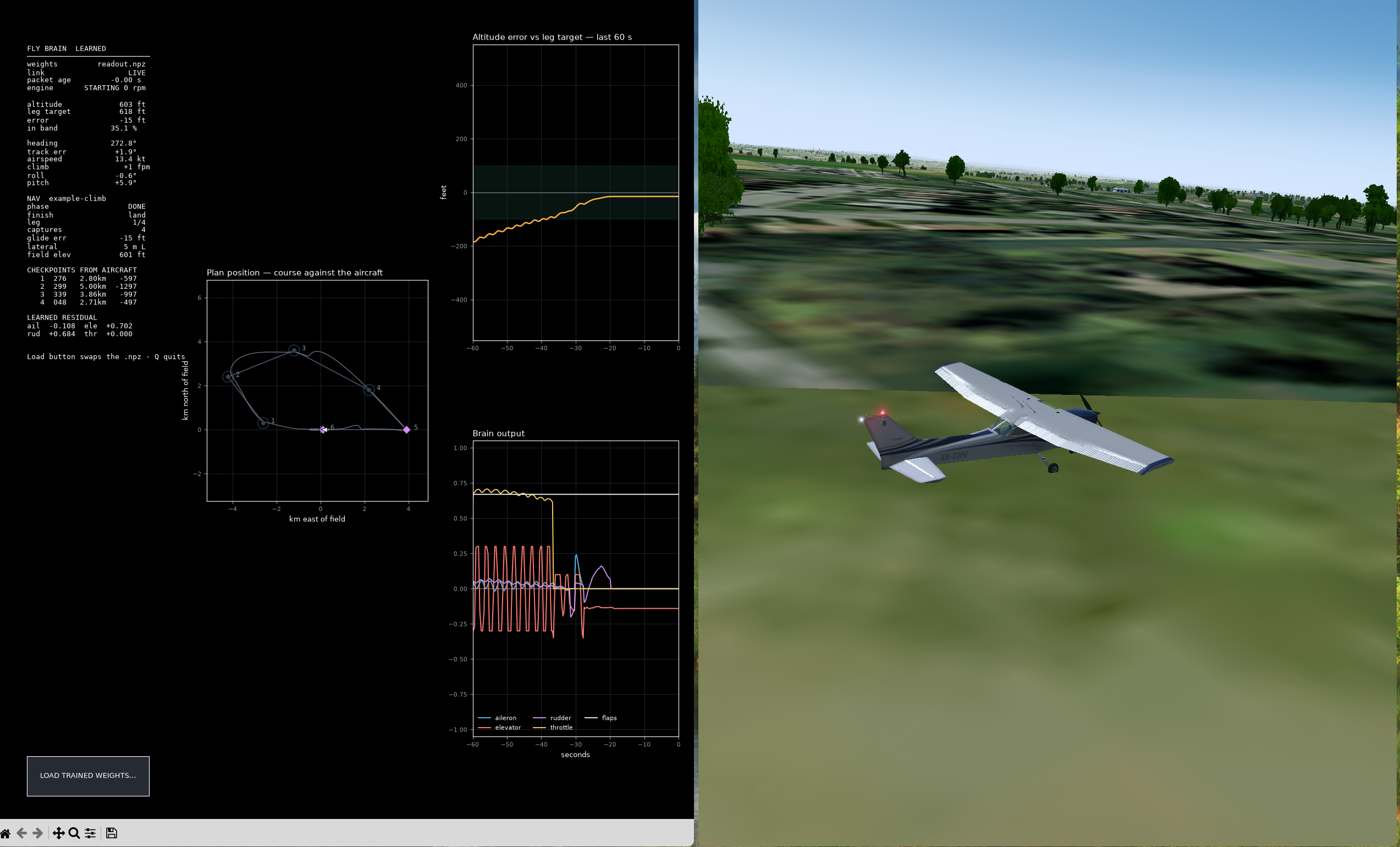Click waypoint 2 circle on course map
Image resolution: width=1400 pixels, height=847 pixels.
click(228, 377)
